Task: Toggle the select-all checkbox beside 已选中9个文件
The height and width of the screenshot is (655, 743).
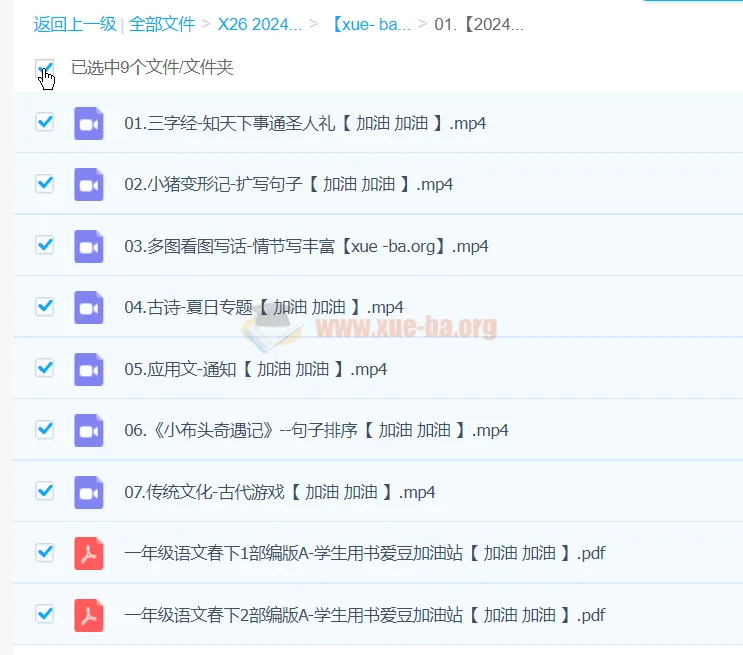Action: (44, 68)
